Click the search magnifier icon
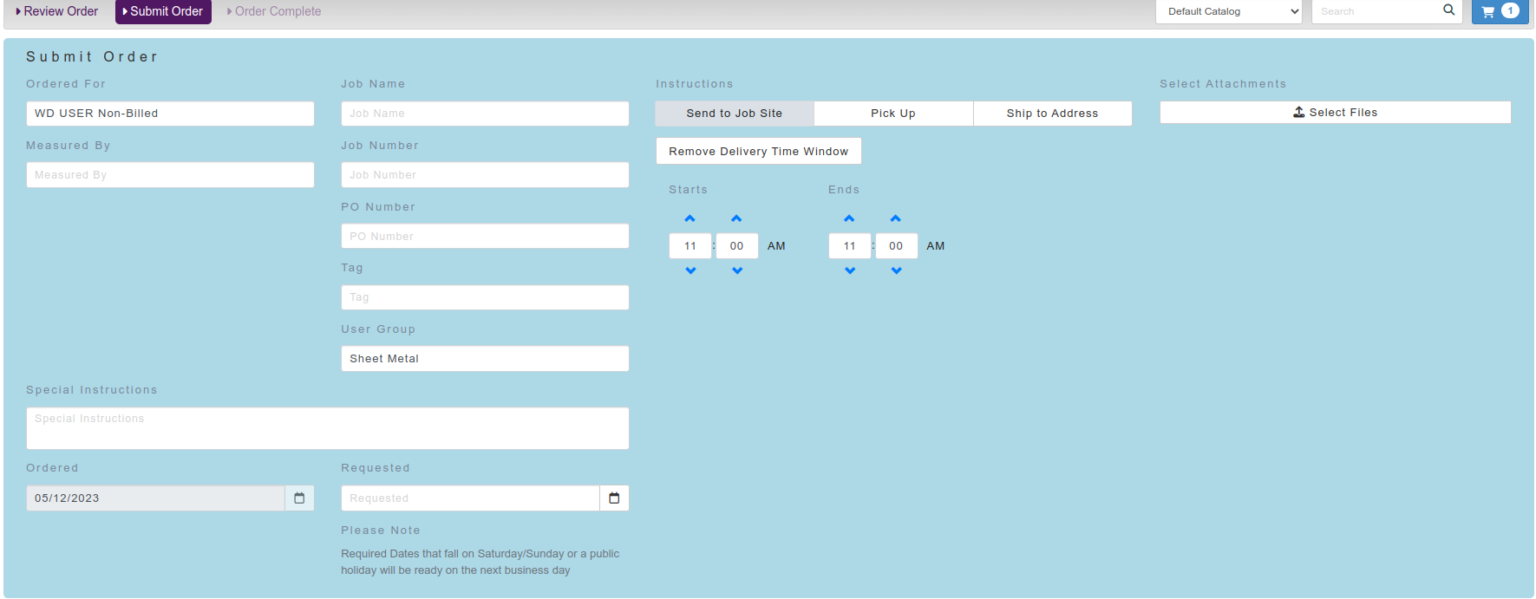Screen dimensions: 1536x599 pos(1447,10)
